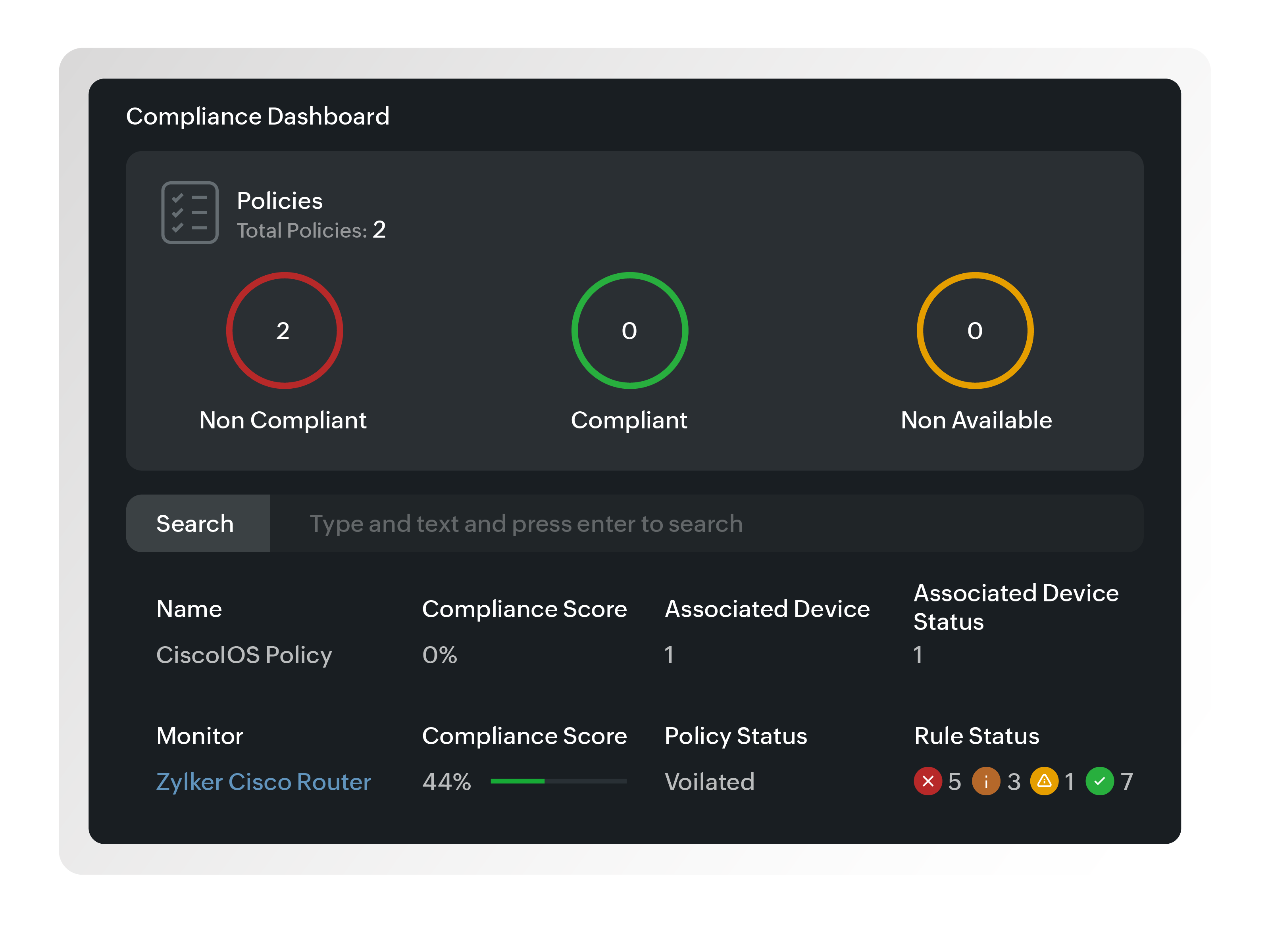The height and width of the screenshot is (952, 1270).
Task: Click the 44% compliance progress bar
Action: (558, 781)
